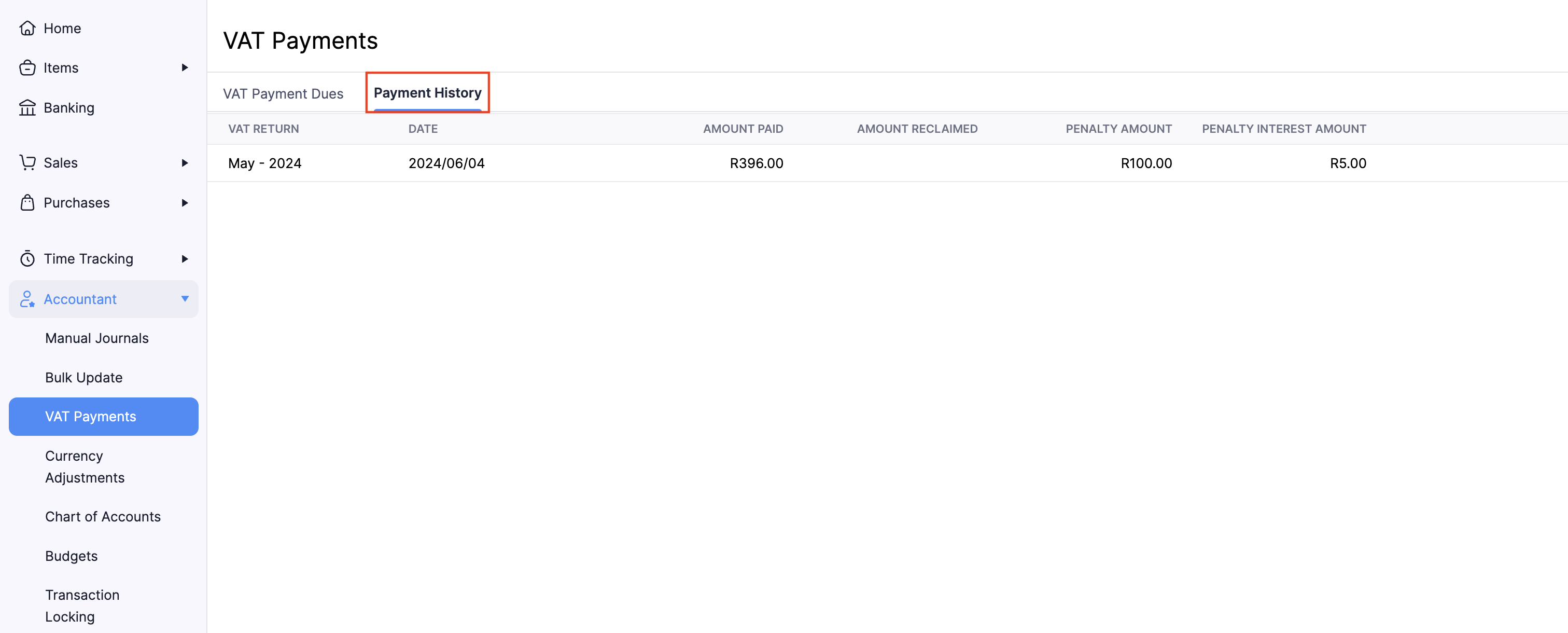1568x633 pixels.
Task: Expand the Items submenu arrow
Action: tap(185, 67)
